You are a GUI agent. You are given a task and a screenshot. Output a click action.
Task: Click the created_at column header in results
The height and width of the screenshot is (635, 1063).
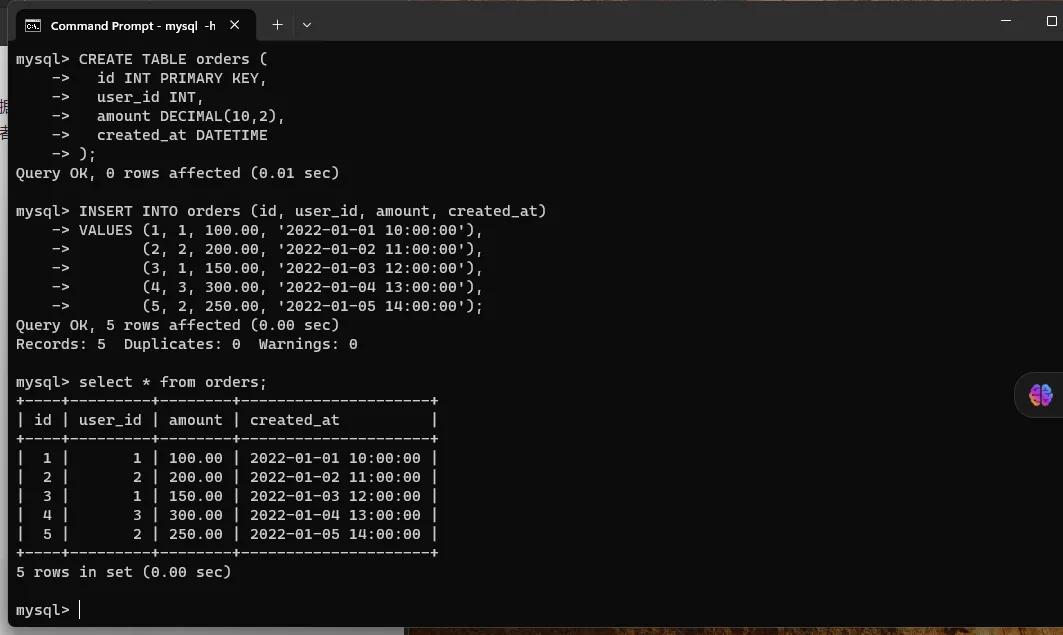point(295,420)
